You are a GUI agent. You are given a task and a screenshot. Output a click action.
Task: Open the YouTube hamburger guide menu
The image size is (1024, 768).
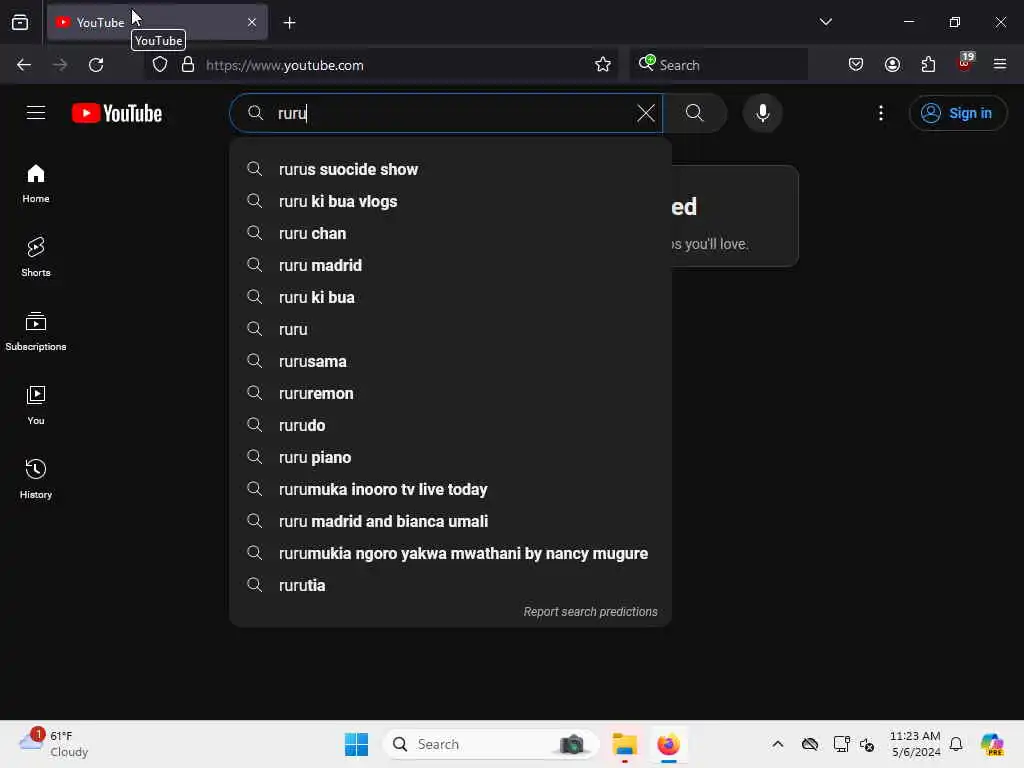(36, 113)
